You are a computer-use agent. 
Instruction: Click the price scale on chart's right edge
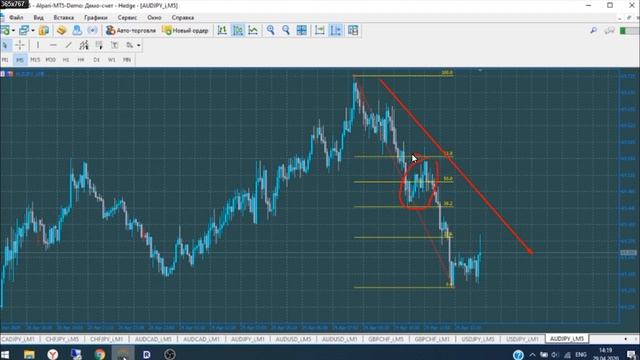[629, 196]
